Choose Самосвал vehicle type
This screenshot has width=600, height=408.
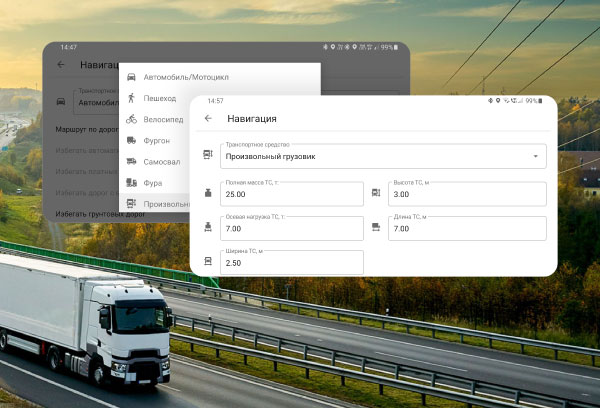(x=165, y=162)
